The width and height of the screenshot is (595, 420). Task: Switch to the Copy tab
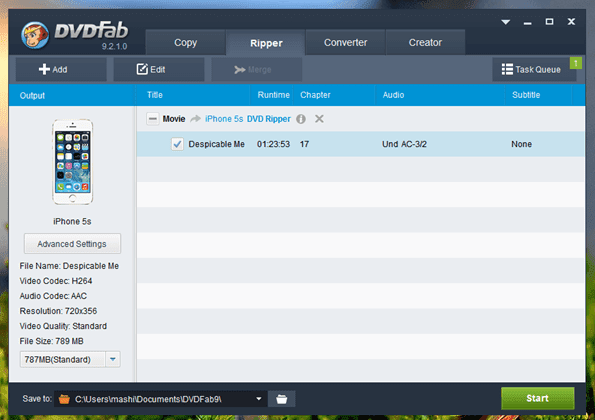(185, 42)
